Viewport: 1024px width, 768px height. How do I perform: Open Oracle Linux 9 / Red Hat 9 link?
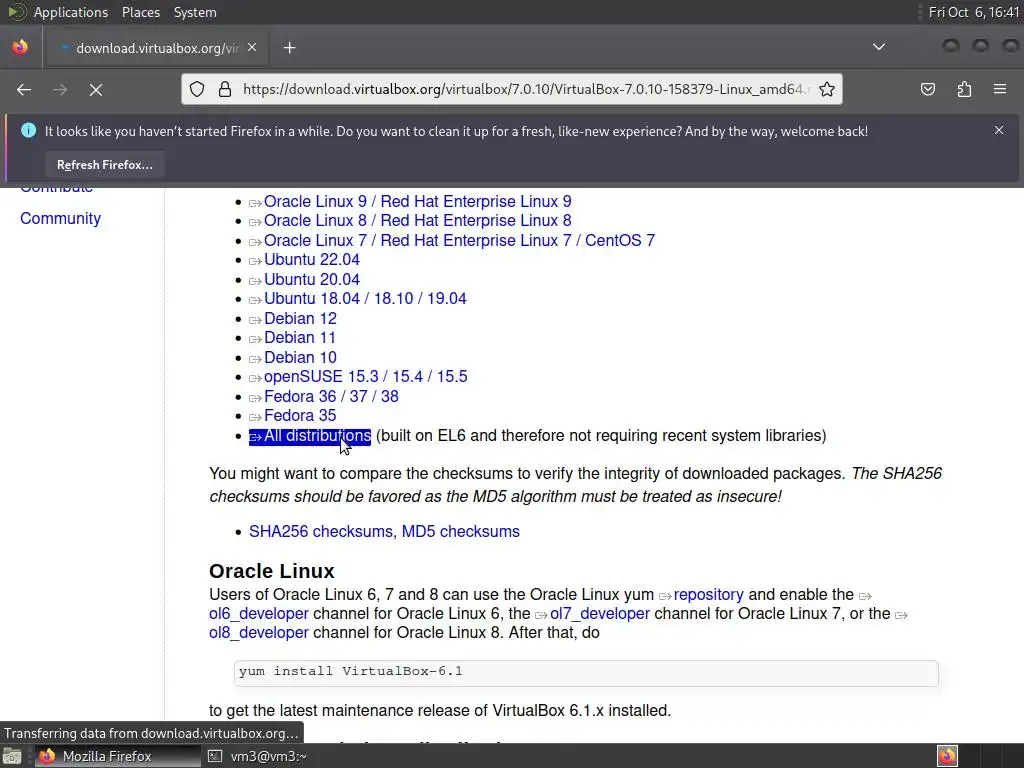(417, 201)
